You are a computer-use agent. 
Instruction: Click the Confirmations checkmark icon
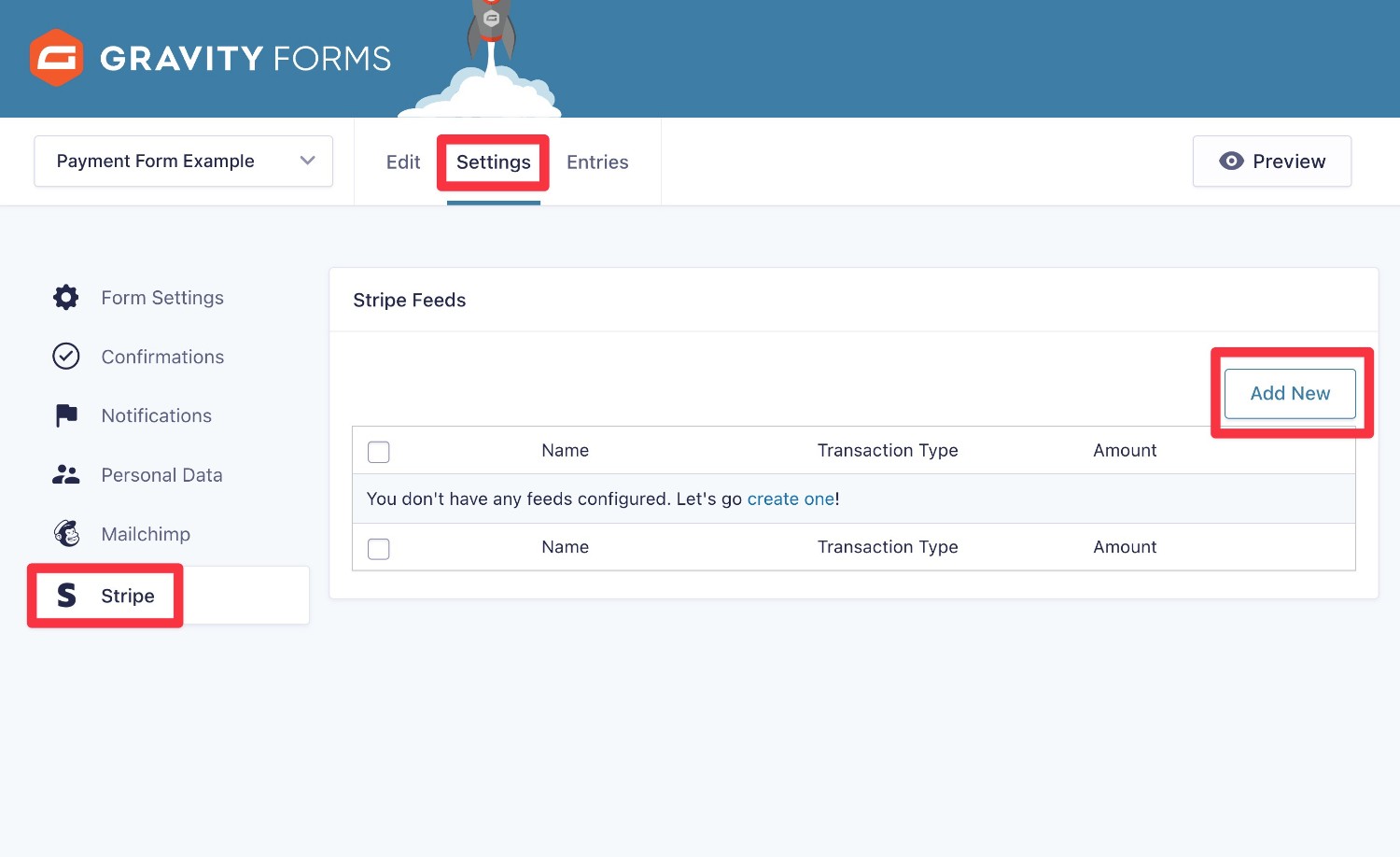65,356
